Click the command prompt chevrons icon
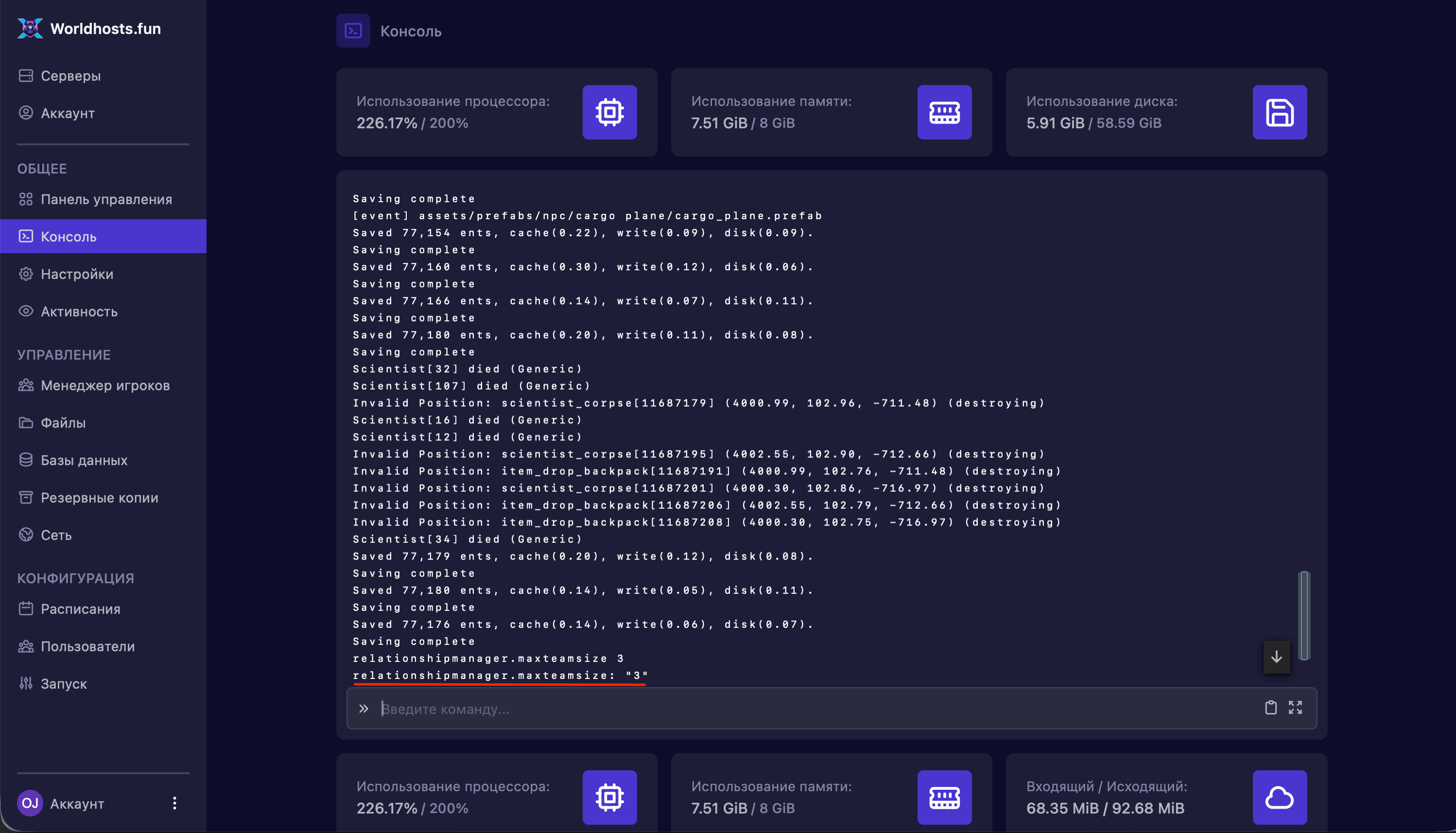 click(x=364, y=708)
